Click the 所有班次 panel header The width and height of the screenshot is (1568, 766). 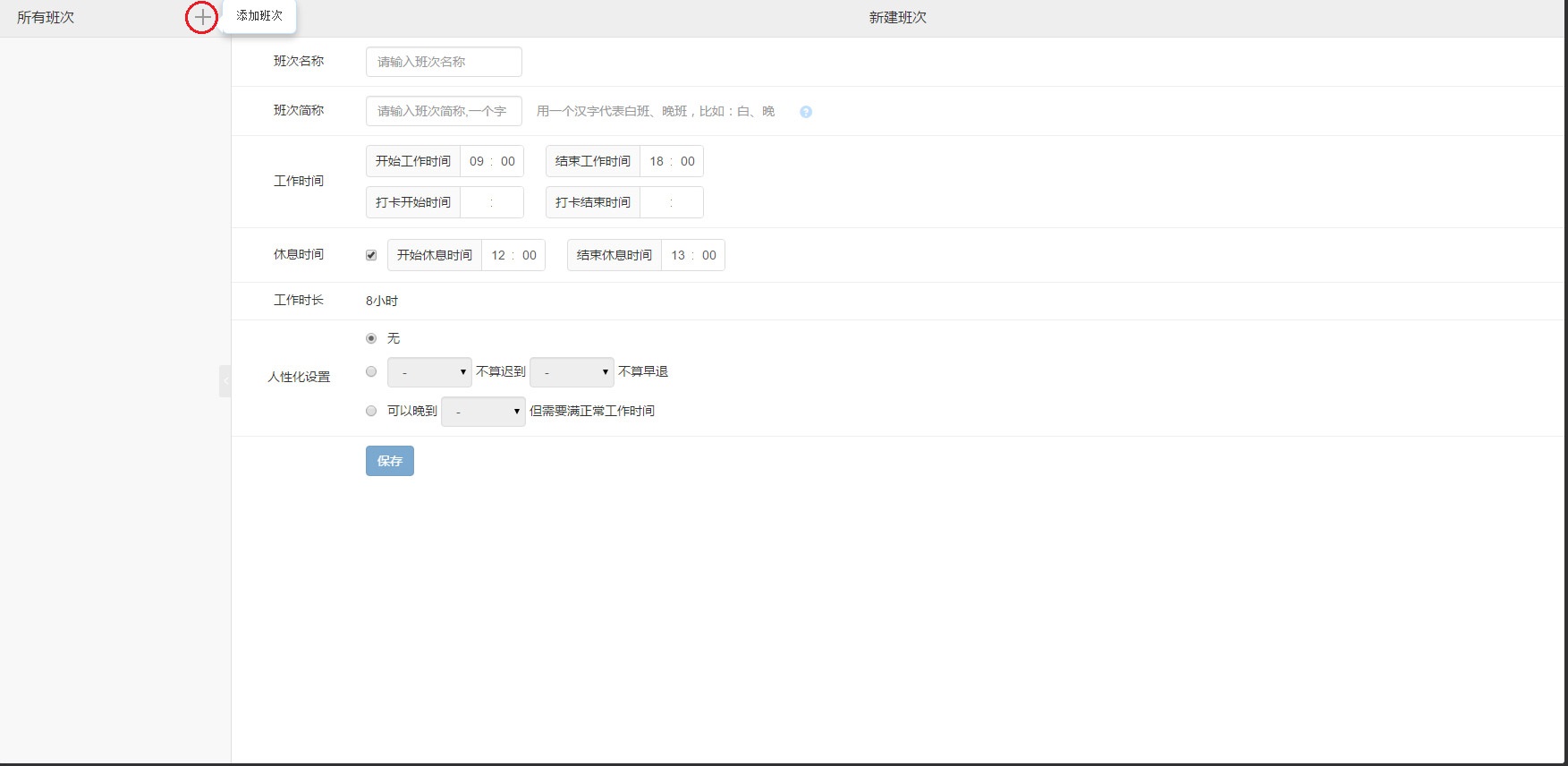click(46, 18)
